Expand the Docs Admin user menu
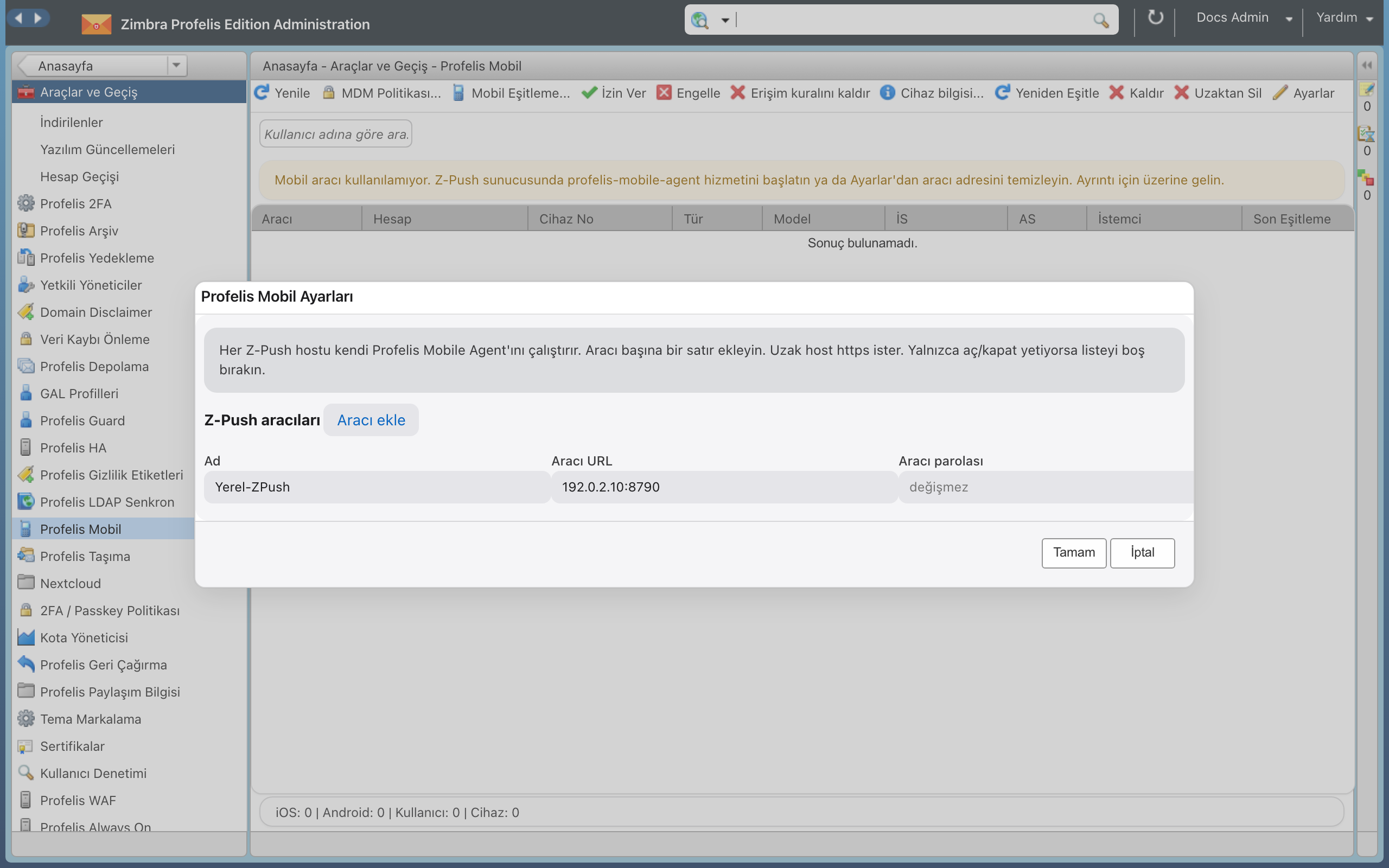 click(1243, 18)
